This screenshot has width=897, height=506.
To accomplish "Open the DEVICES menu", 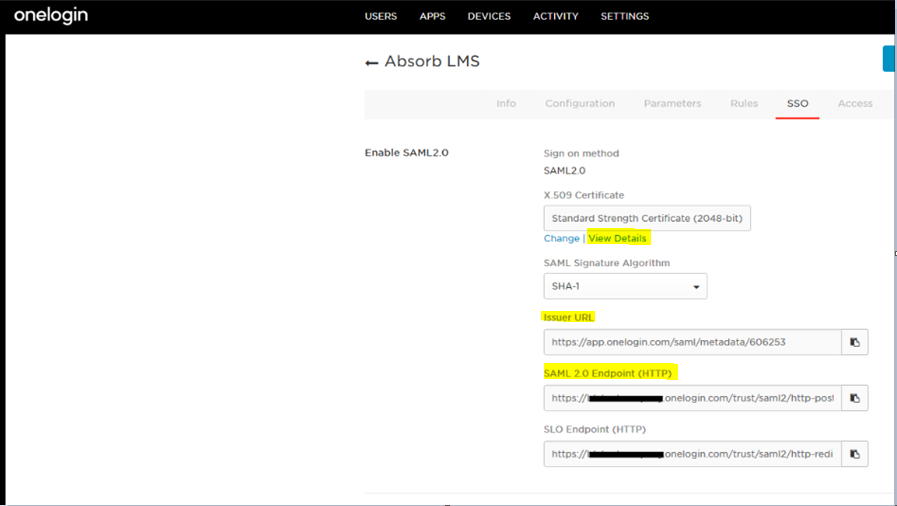I will 489,17.
